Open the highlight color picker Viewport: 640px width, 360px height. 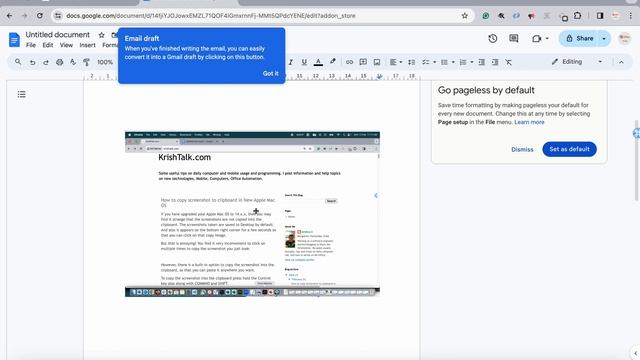(333, 62)
